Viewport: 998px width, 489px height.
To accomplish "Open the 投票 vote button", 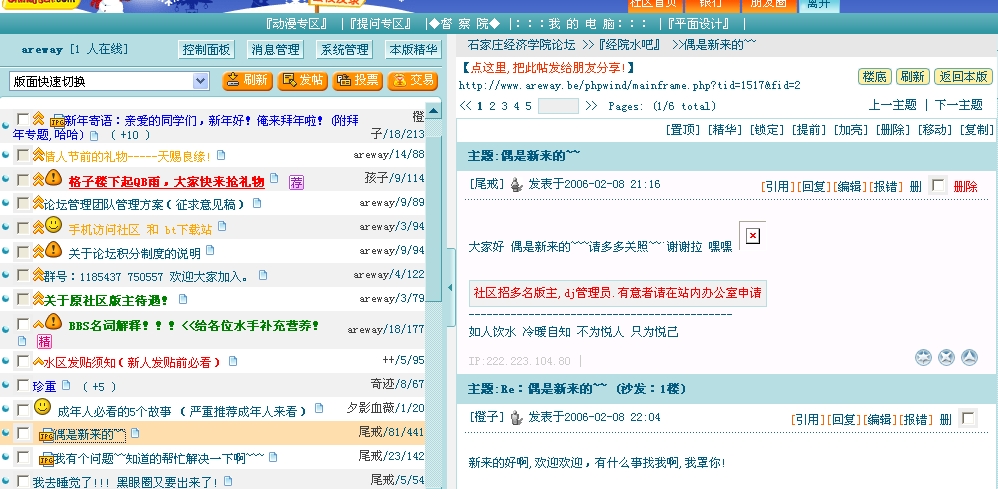I will pos(357,81).
